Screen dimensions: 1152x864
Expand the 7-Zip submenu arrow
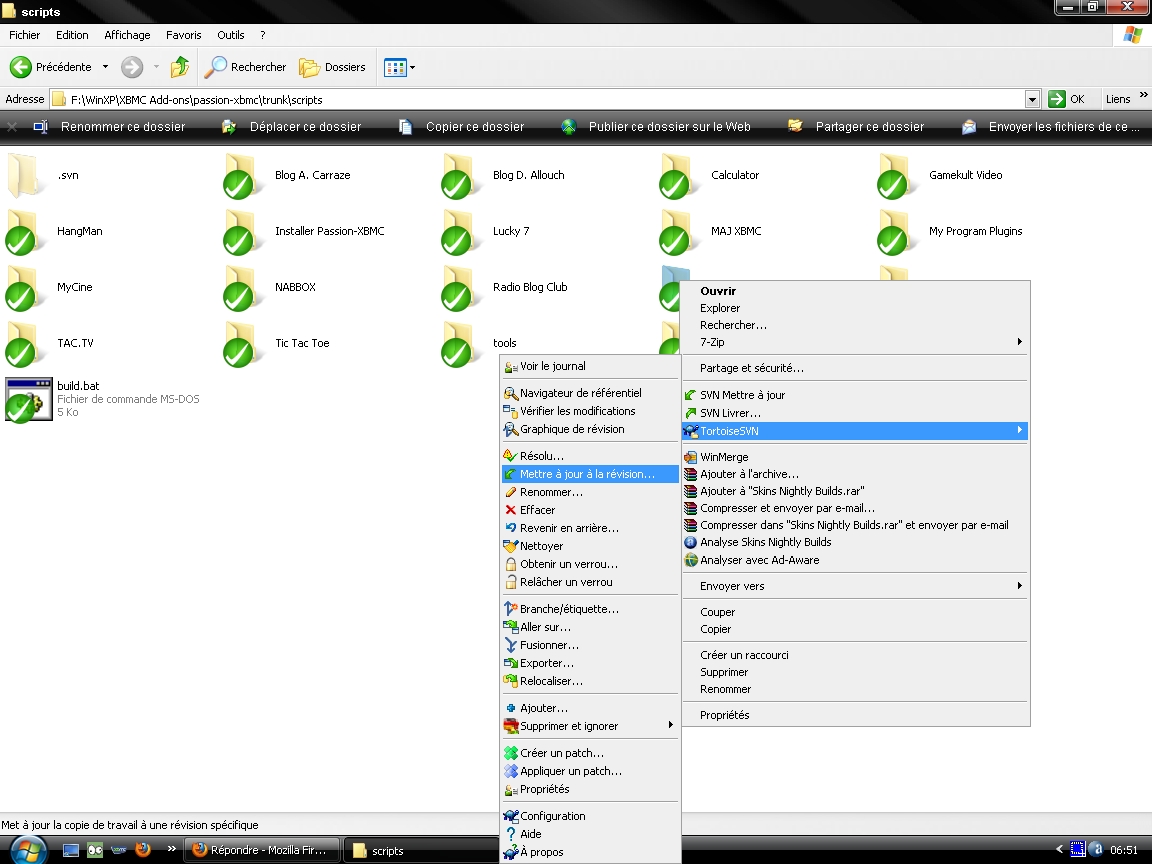(x=1019, y=342)
